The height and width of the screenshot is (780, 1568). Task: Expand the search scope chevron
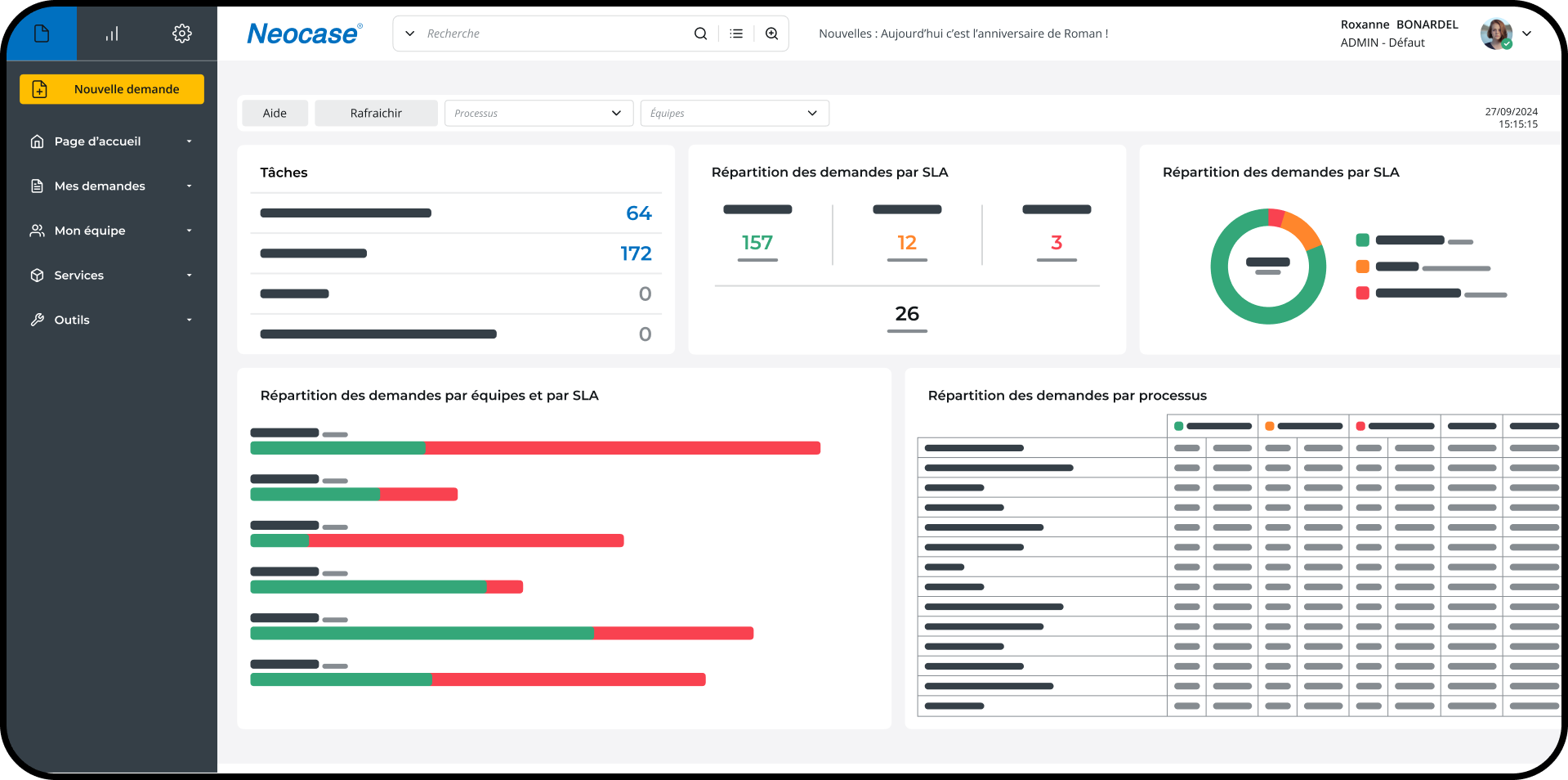click(x=410, y=34)
